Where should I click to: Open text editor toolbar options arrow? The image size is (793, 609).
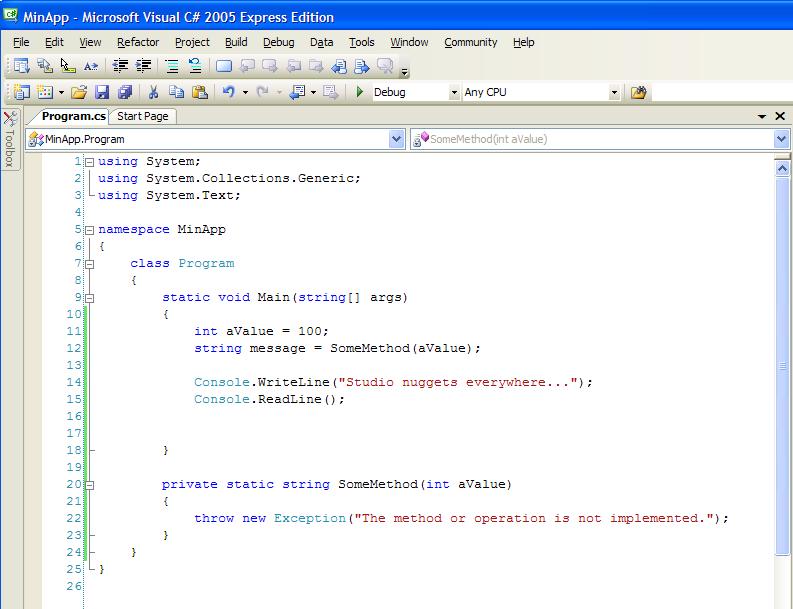point(404,72)
